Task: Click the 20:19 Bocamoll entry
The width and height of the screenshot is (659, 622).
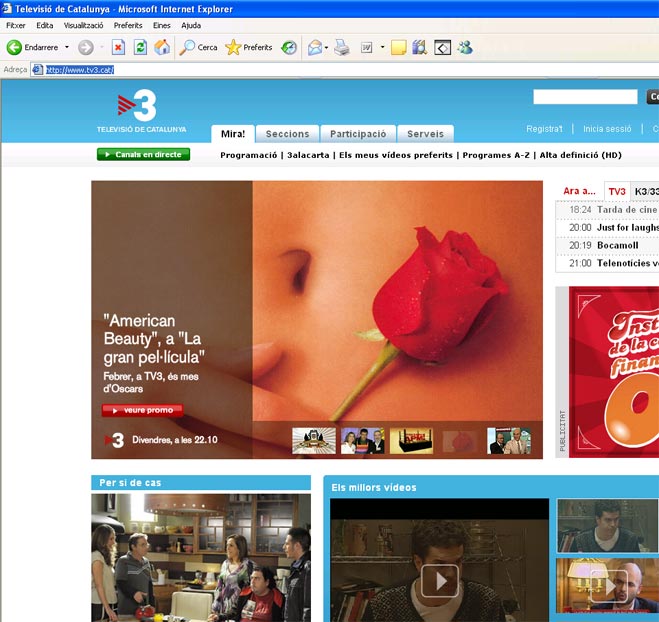Action: click(607, 245)
